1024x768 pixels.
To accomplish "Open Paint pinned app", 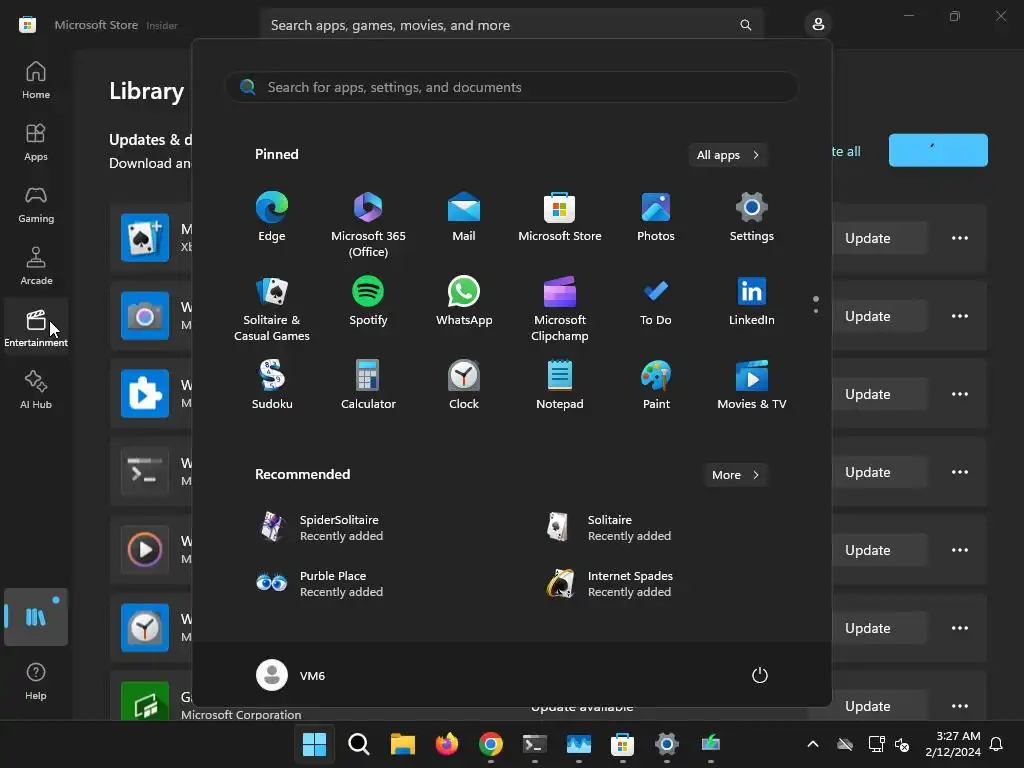I will coord(656,385).
